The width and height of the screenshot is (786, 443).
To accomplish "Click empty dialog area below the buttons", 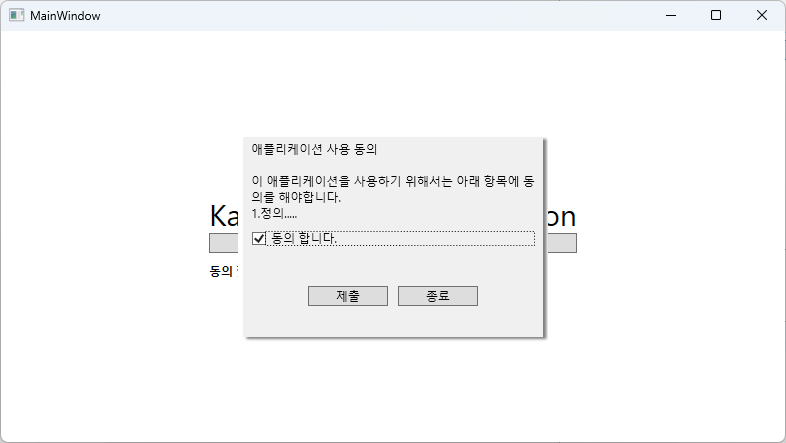I will 393,321.
